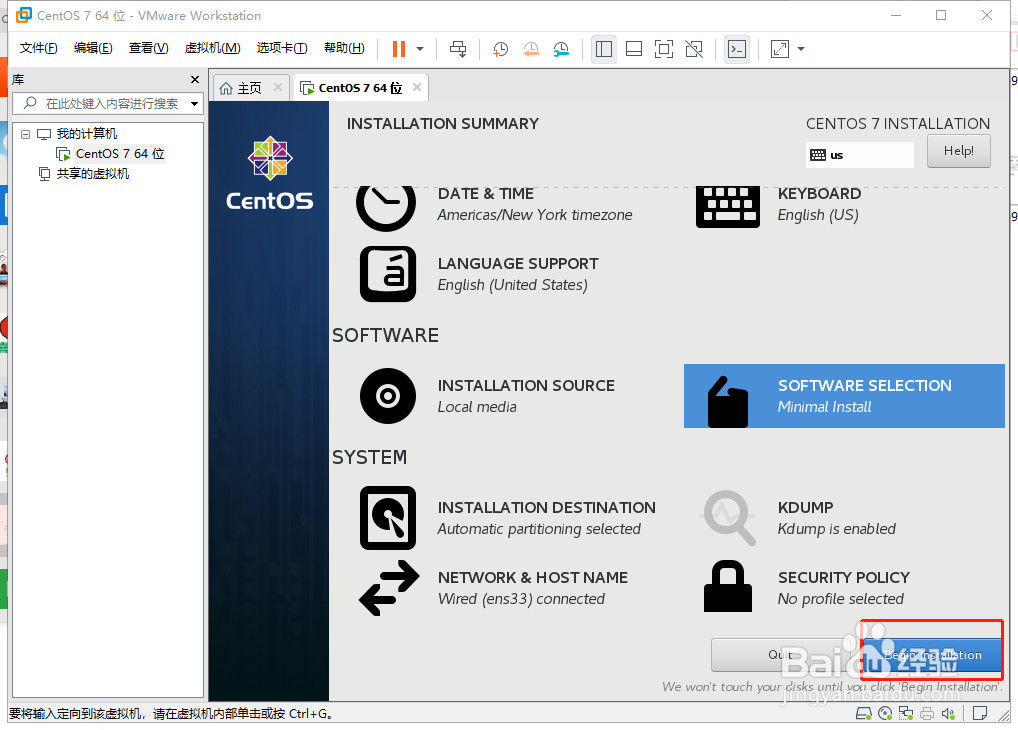Open the 虚拟机(M) menu
This screenshot has height=730, width=1018.
click(212, 47)
